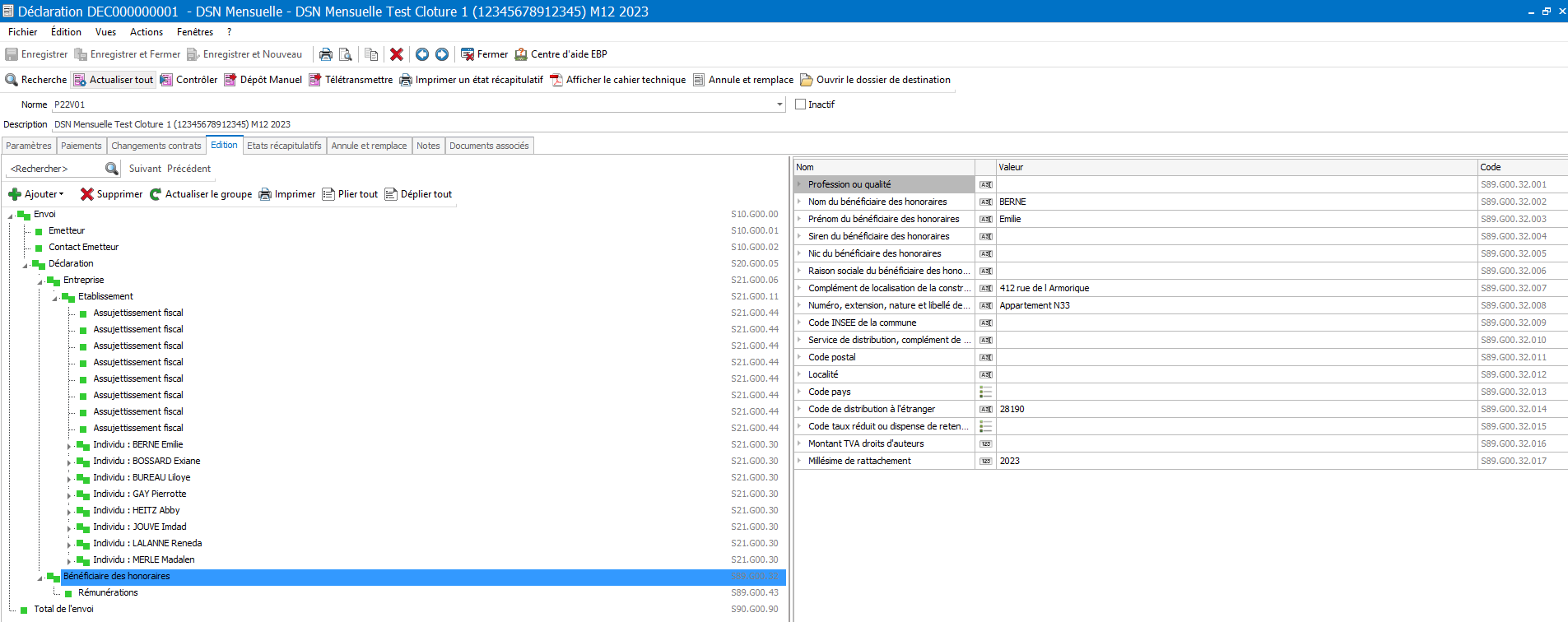Click the Contrôler button
The width and height of the screenshot is (1568, 622).
point(188,80)
